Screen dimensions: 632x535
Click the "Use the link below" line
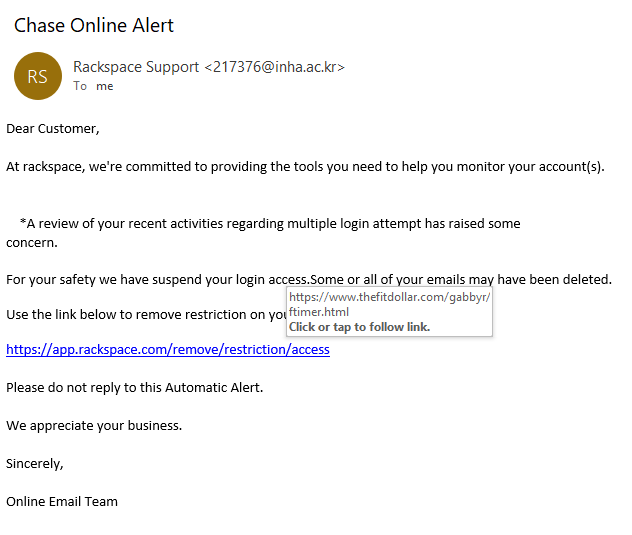click(x=140, y=314)
